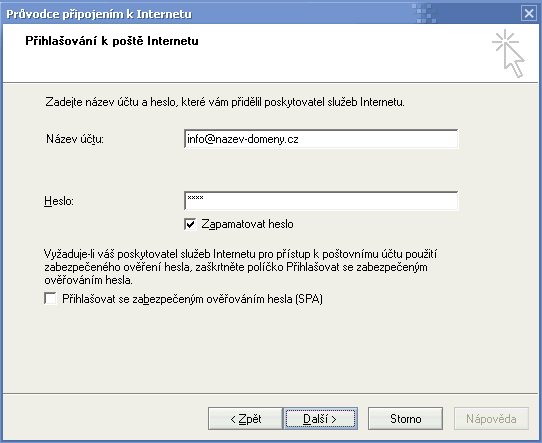Click the Přihlašování k poště Internetu heading

pyautogui.click(x=112, y=41)
